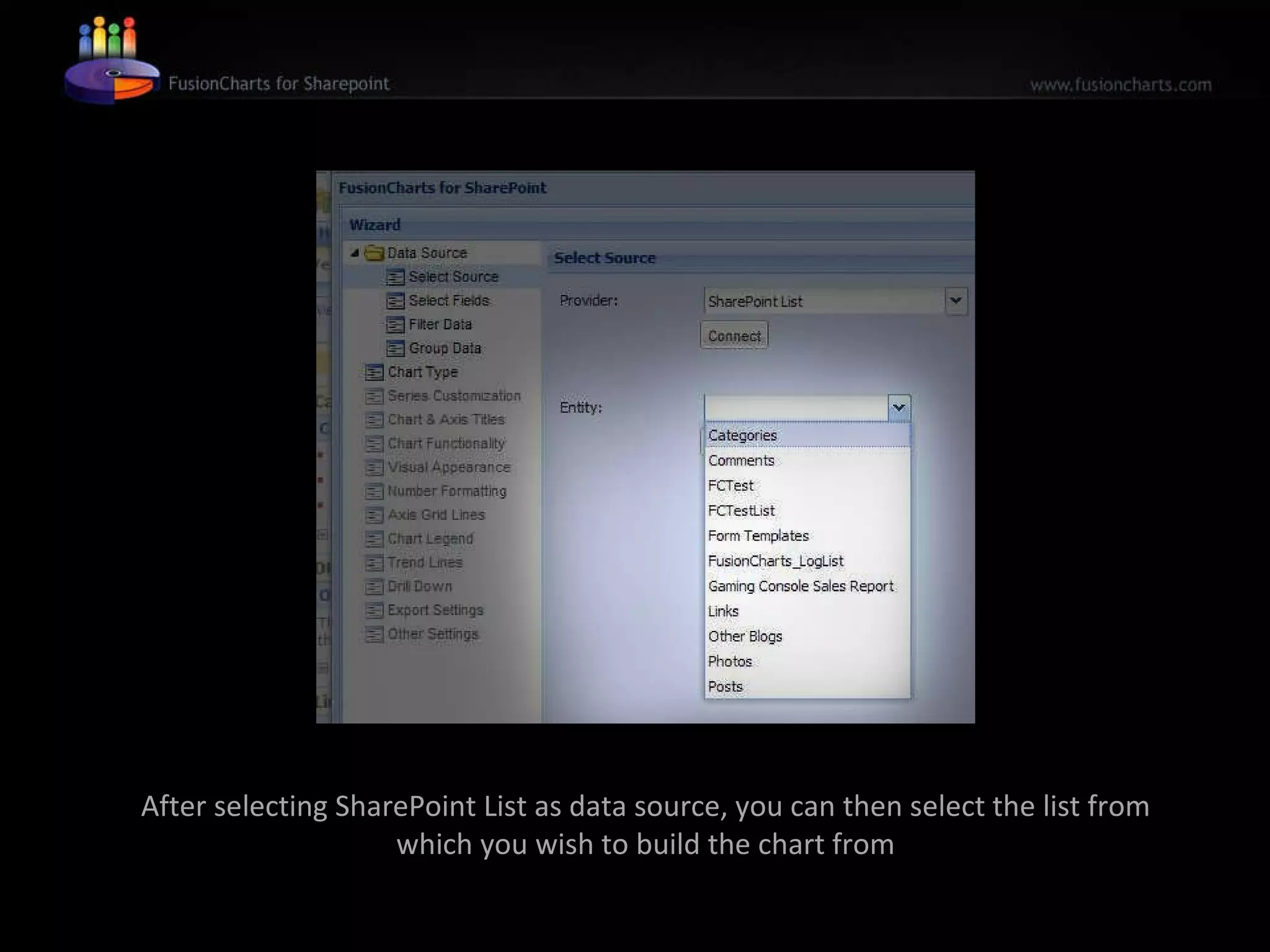Click the Axis Grid Lines icon
This screenshot has width=1270, height=952.
374,515
